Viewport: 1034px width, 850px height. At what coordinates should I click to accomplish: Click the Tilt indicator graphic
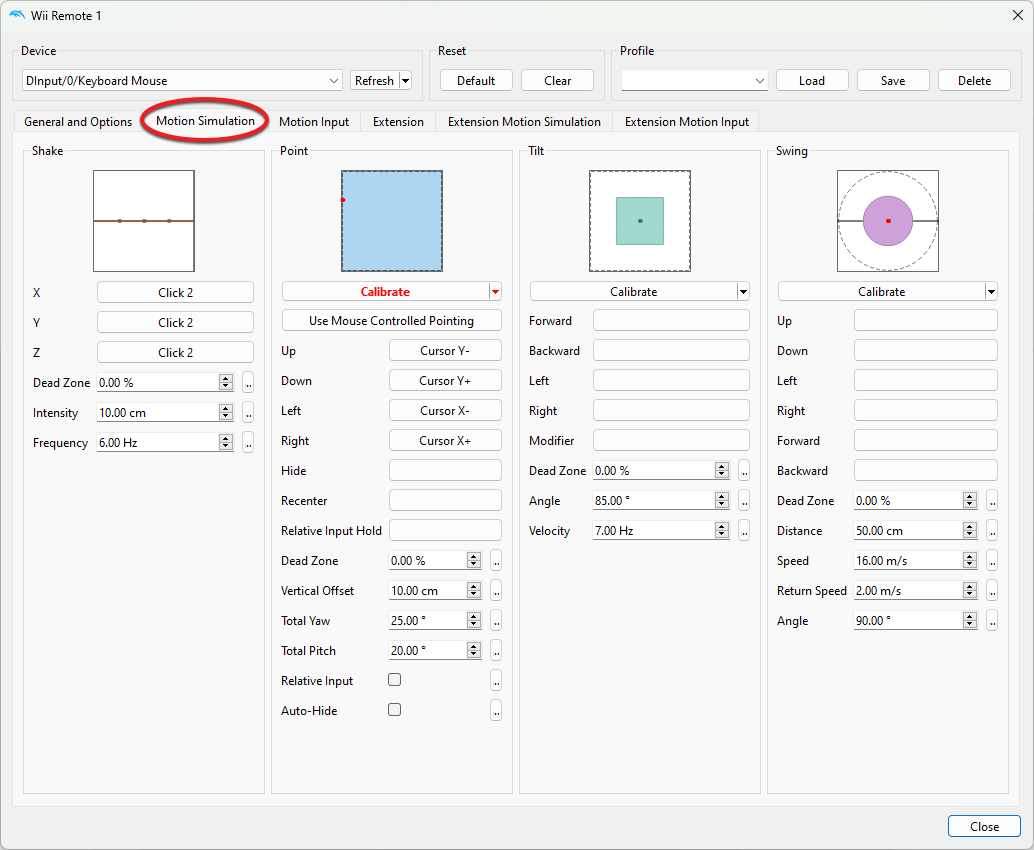click(x=640, y=221)
